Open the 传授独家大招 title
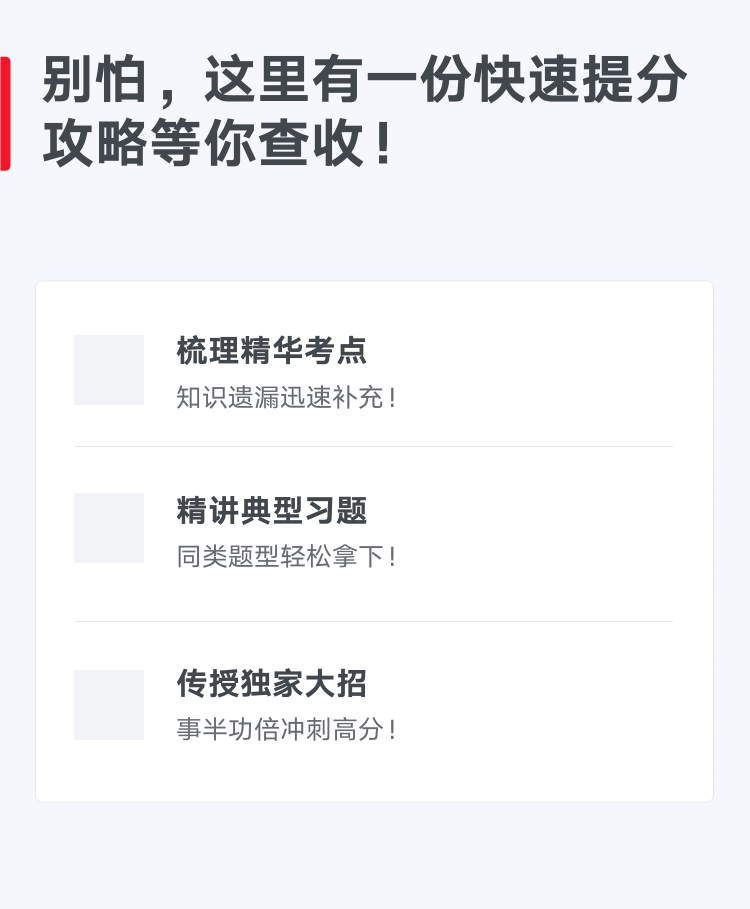The height and width of the screenshot is (909, 750). click(271, 683)
